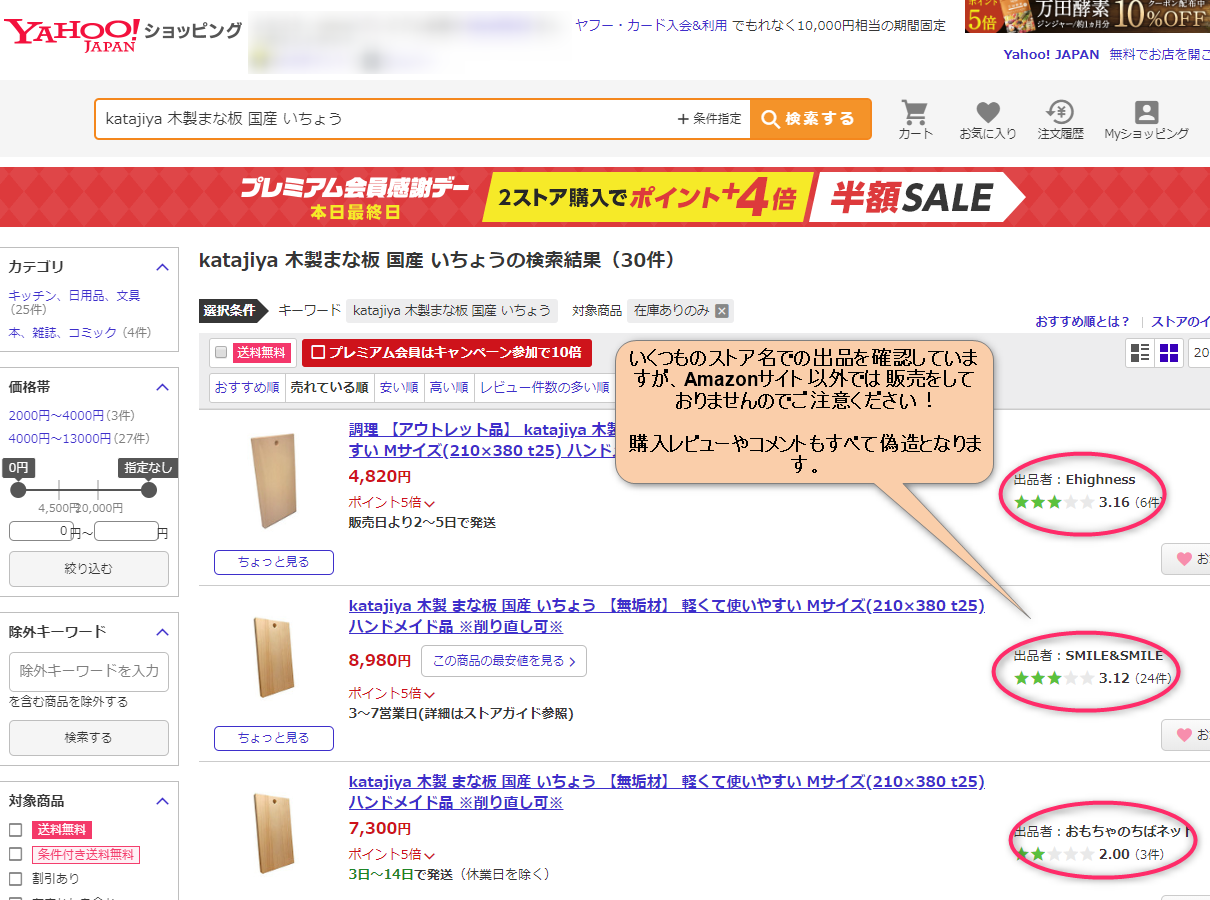Open the 7,300円 katajiya 木製 まな板 product title

click(666, 792)
